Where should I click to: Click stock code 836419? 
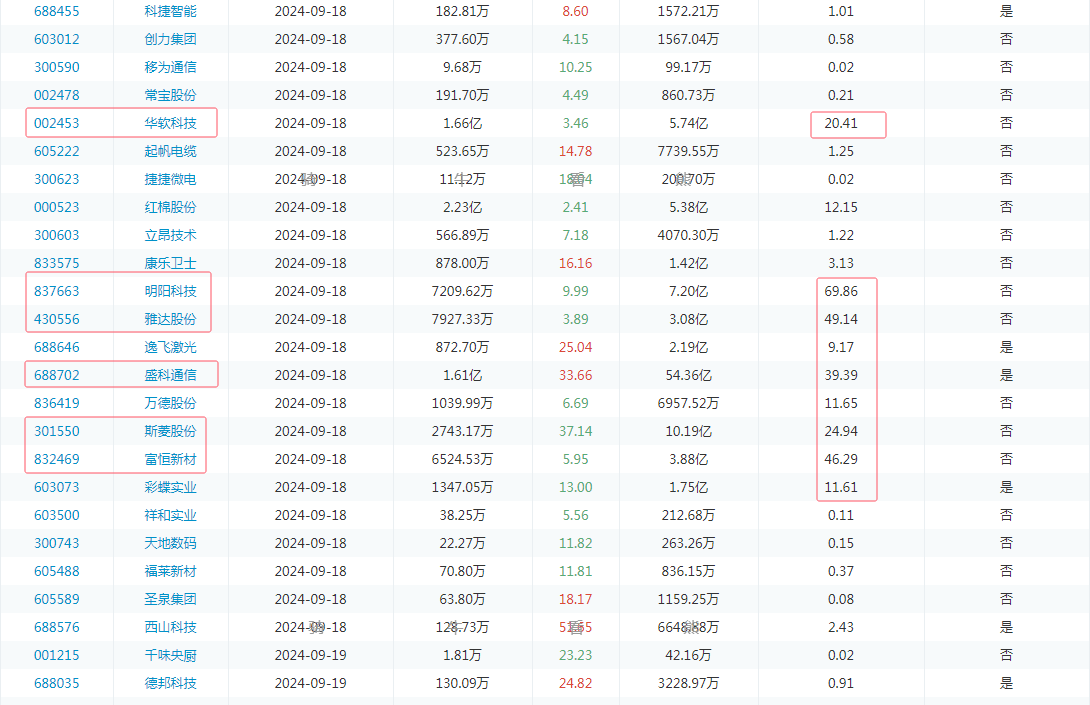[x=56, y=403]
